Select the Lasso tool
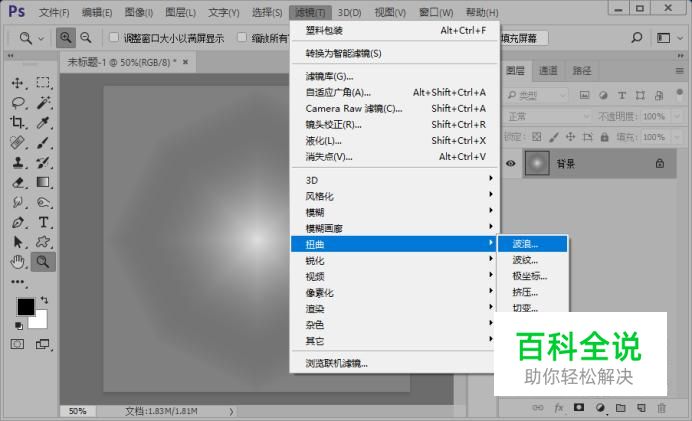Image resolution: width=692 pixels, height=421 pixels. [x=18, y=103]
